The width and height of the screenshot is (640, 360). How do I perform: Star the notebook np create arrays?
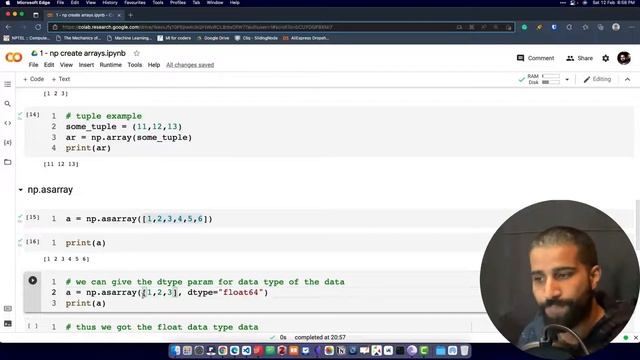[137, 53]
